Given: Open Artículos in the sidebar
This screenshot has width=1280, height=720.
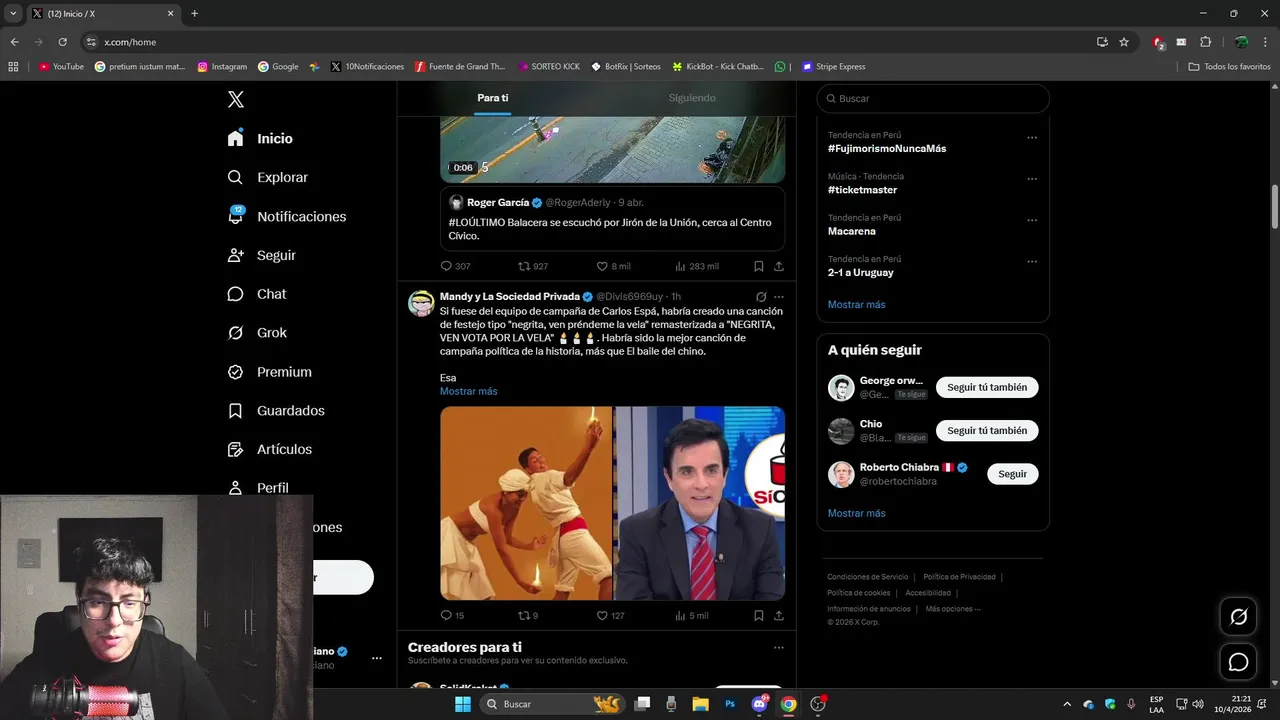Looking at the screenshot, I should point(270,450).
